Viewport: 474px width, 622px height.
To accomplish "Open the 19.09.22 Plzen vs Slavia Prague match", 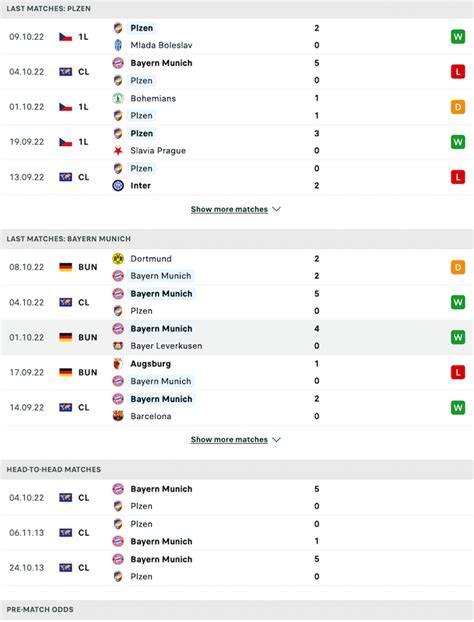I will click(x=237, y=142).
